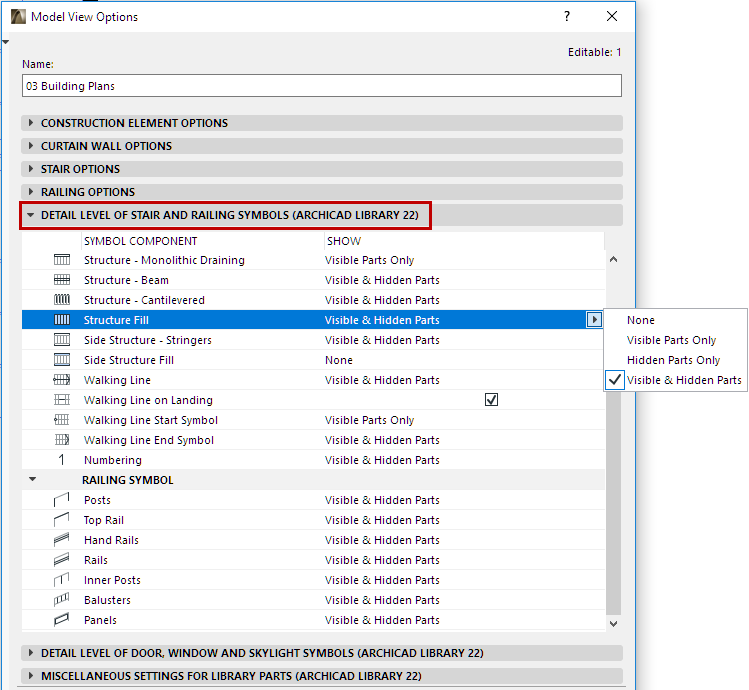Toggle the Walking Line on Landing checkbox
Viewport: 749px width, 690px height.
491,399
